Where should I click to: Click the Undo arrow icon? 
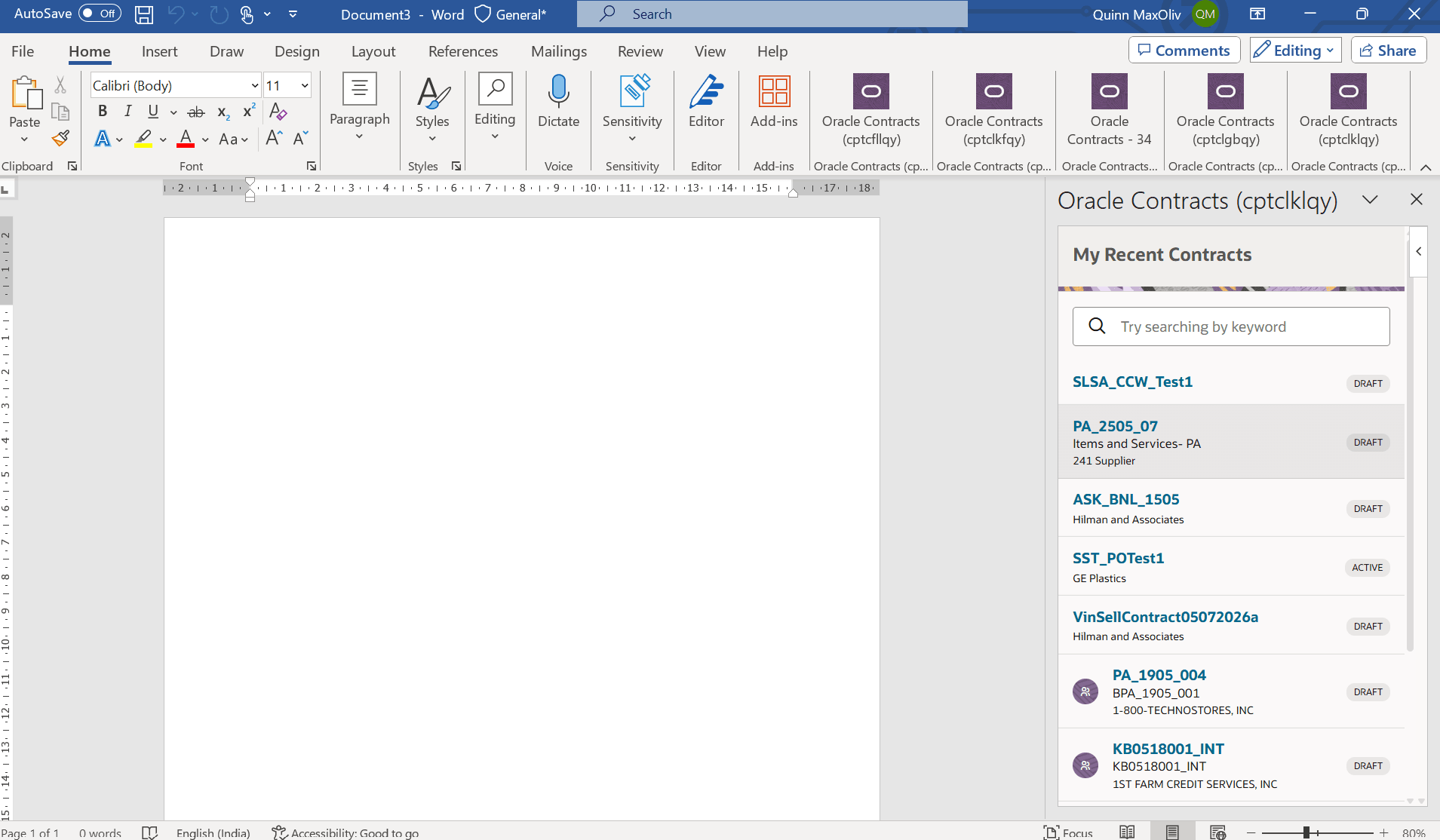click(176, 14)
